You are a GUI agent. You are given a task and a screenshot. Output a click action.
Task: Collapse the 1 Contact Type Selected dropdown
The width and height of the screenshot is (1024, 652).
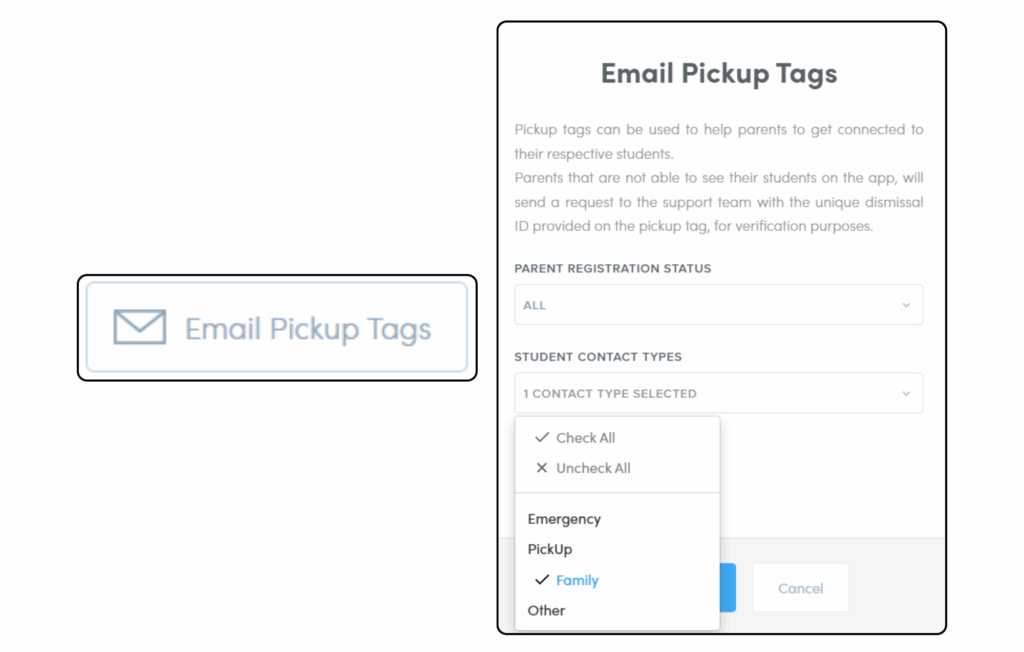[x=718, y=394]
